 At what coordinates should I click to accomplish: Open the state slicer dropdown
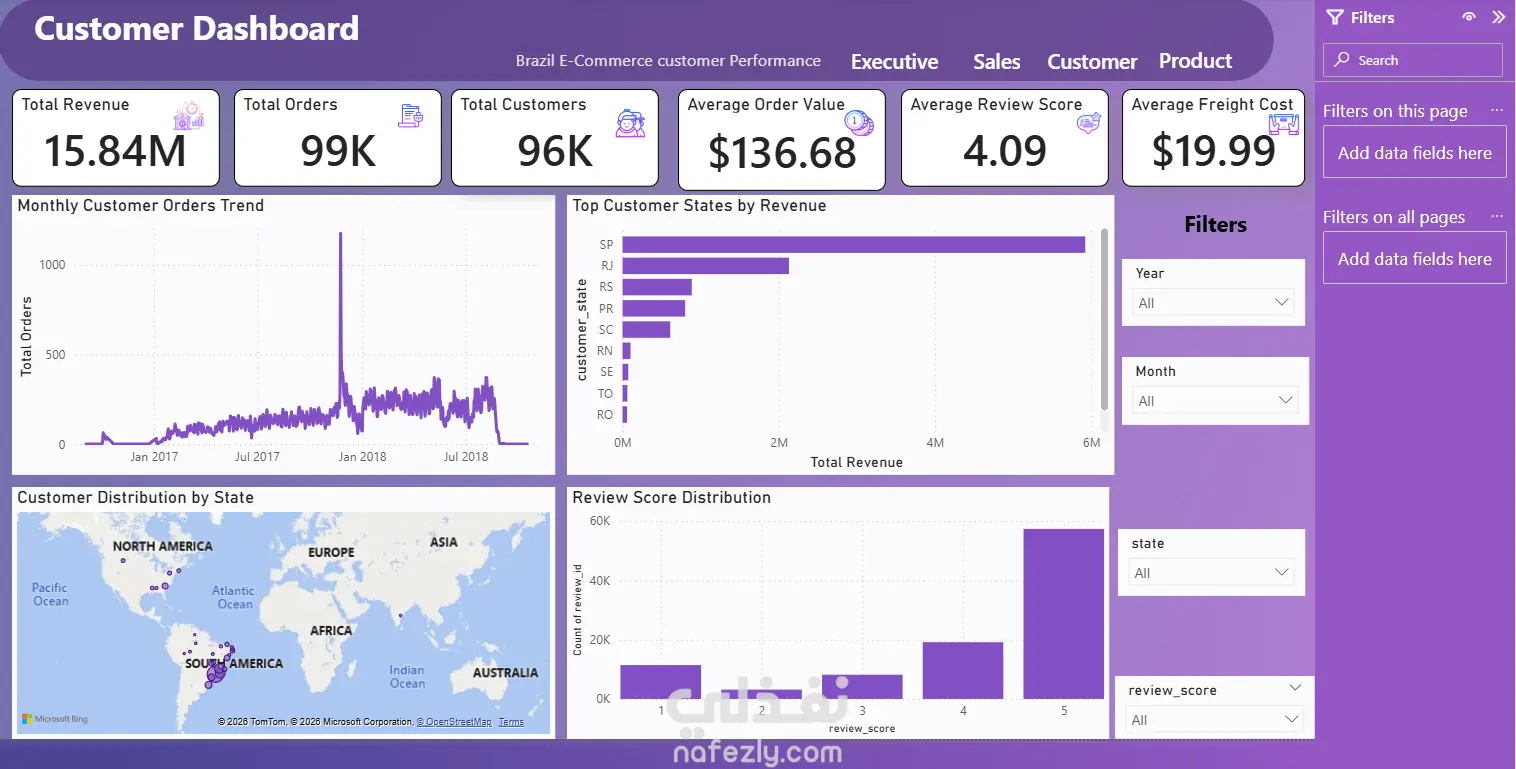point(1211,572)
